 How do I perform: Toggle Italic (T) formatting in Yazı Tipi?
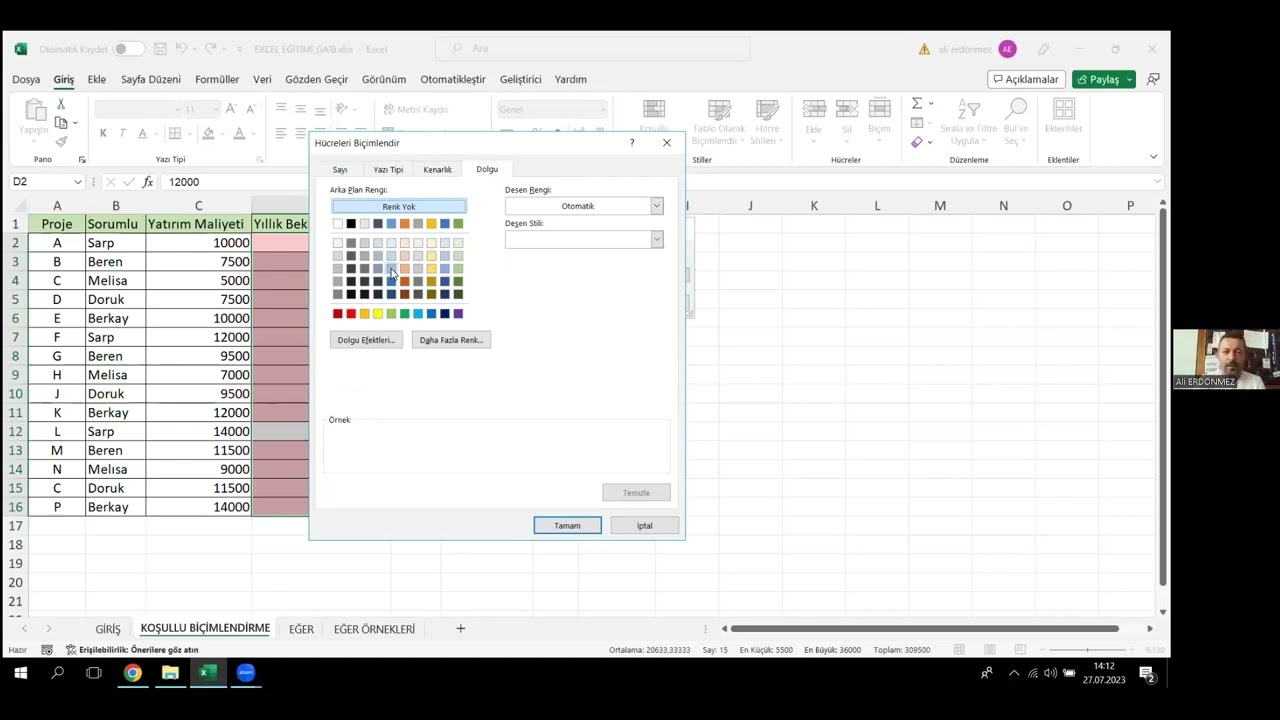coord(122,133)
